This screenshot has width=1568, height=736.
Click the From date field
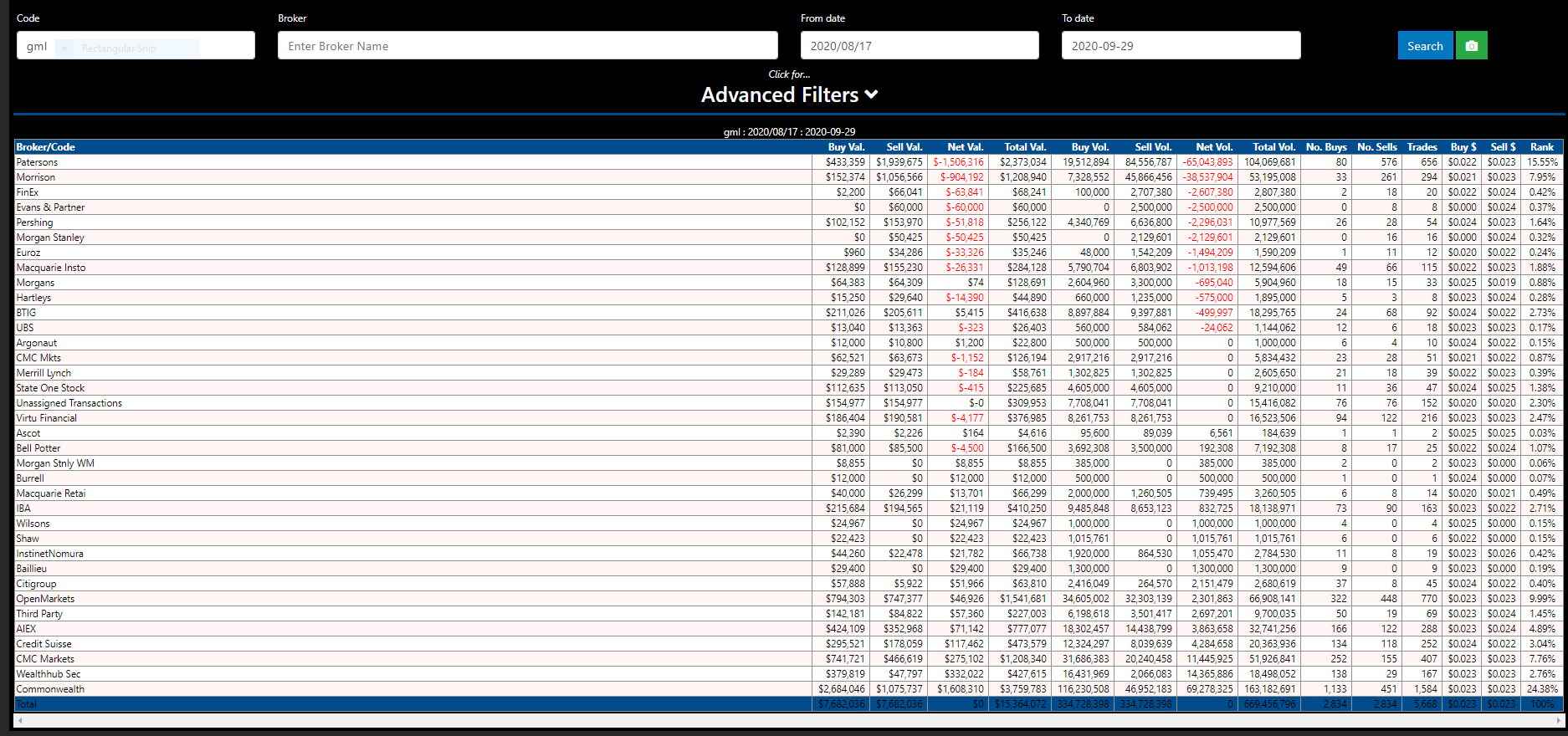point(920,45)
